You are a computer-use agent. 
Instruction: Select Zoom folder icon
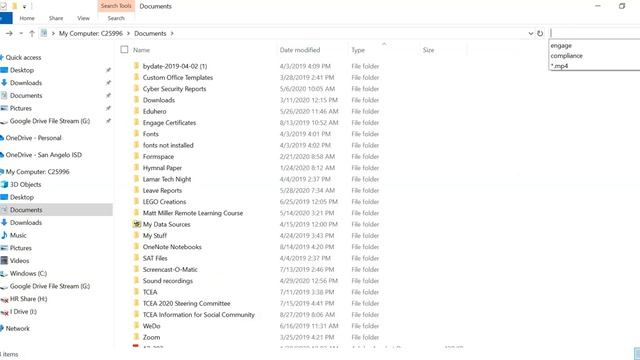(136, 337)
